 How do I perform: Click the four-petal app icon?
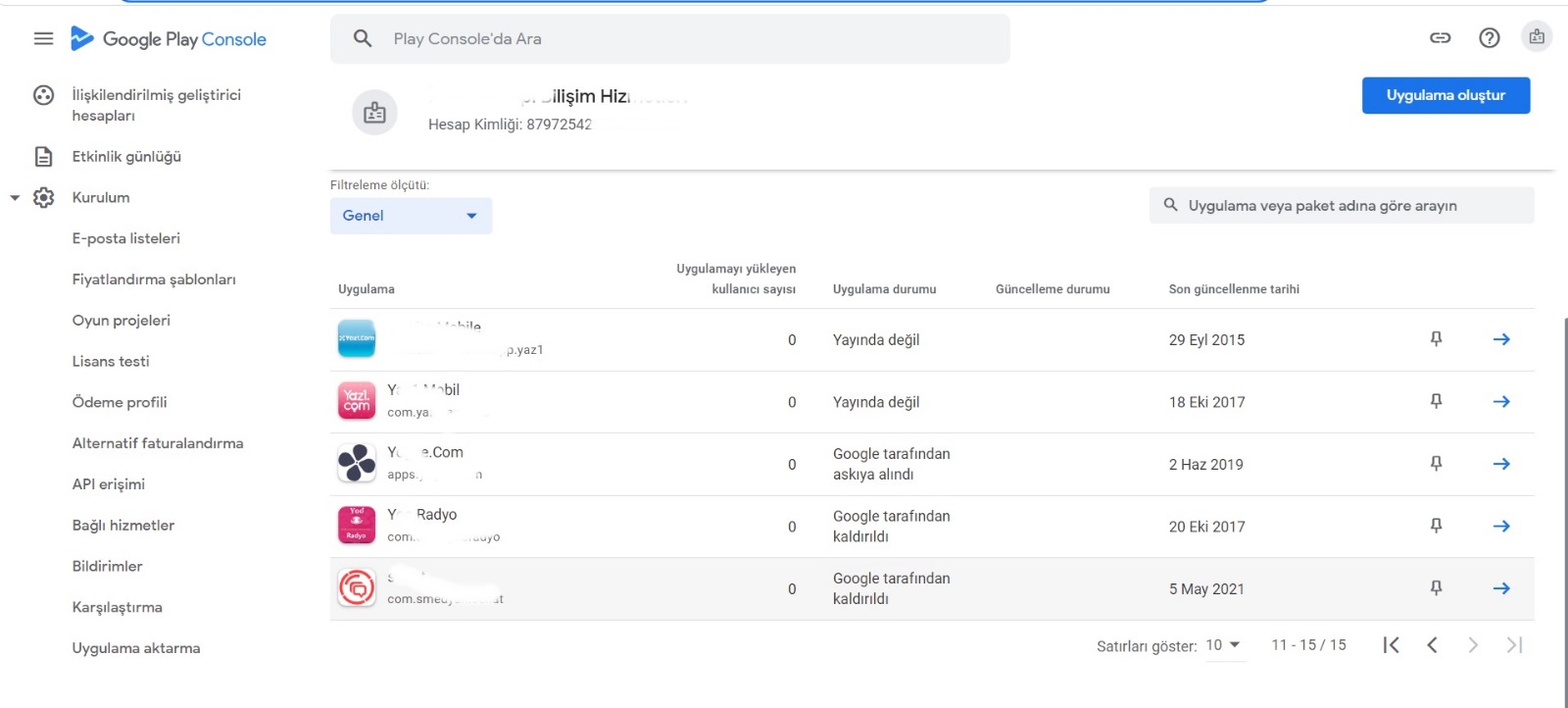[357, 463]
